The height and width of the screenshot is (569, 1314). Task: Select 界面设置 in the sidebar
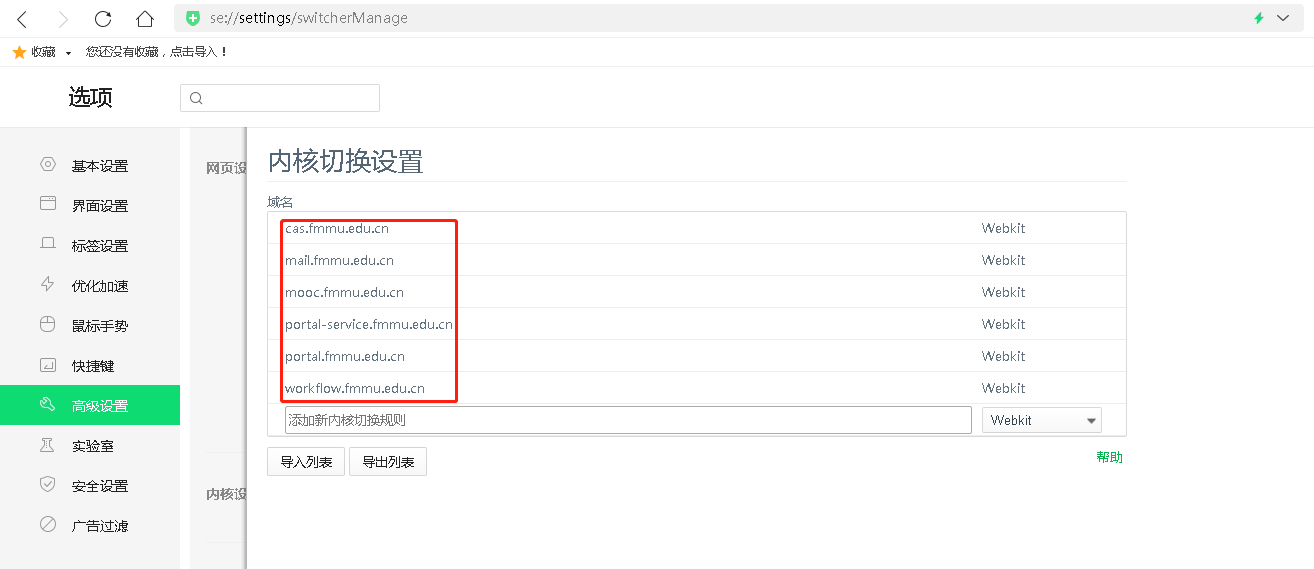99,206
